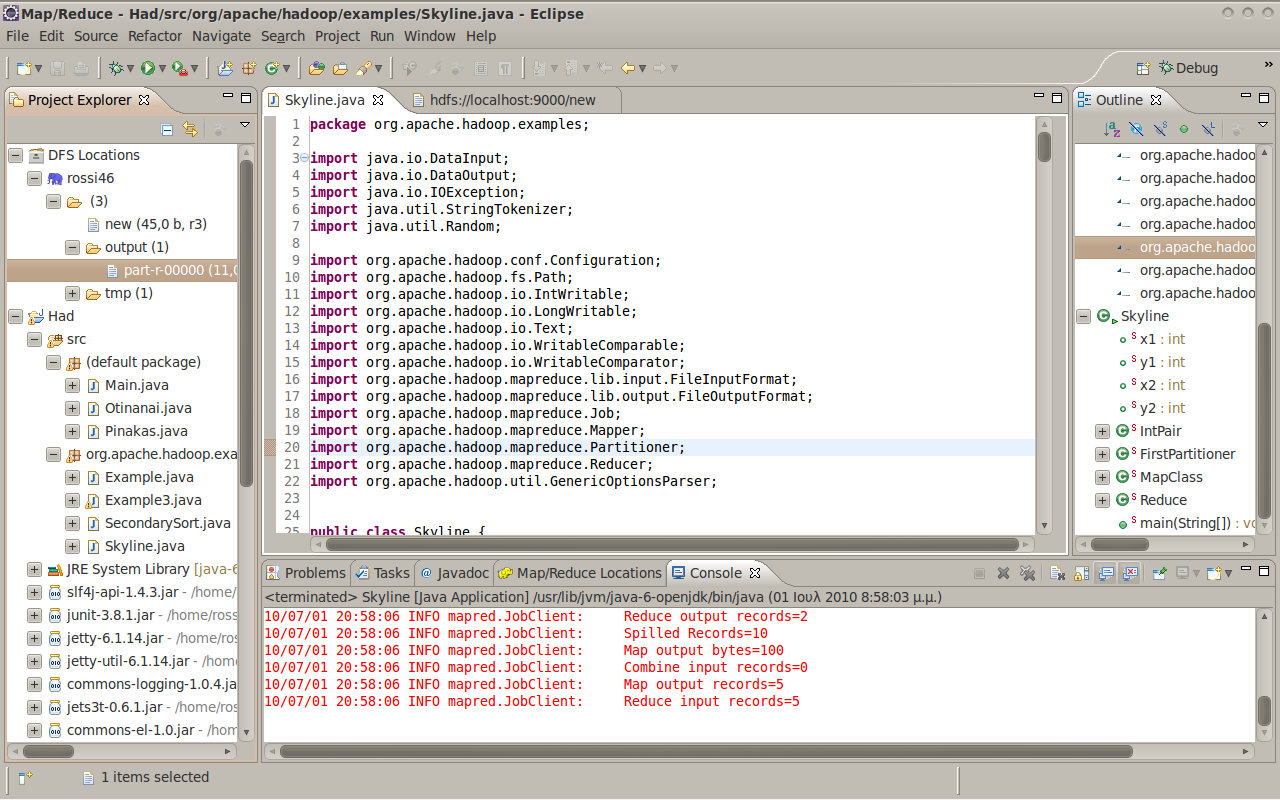Toggle Scroll Lock in Console
Viewport: 1280px width, 800px height.
pyautogui.click(x=1081, y=573)
